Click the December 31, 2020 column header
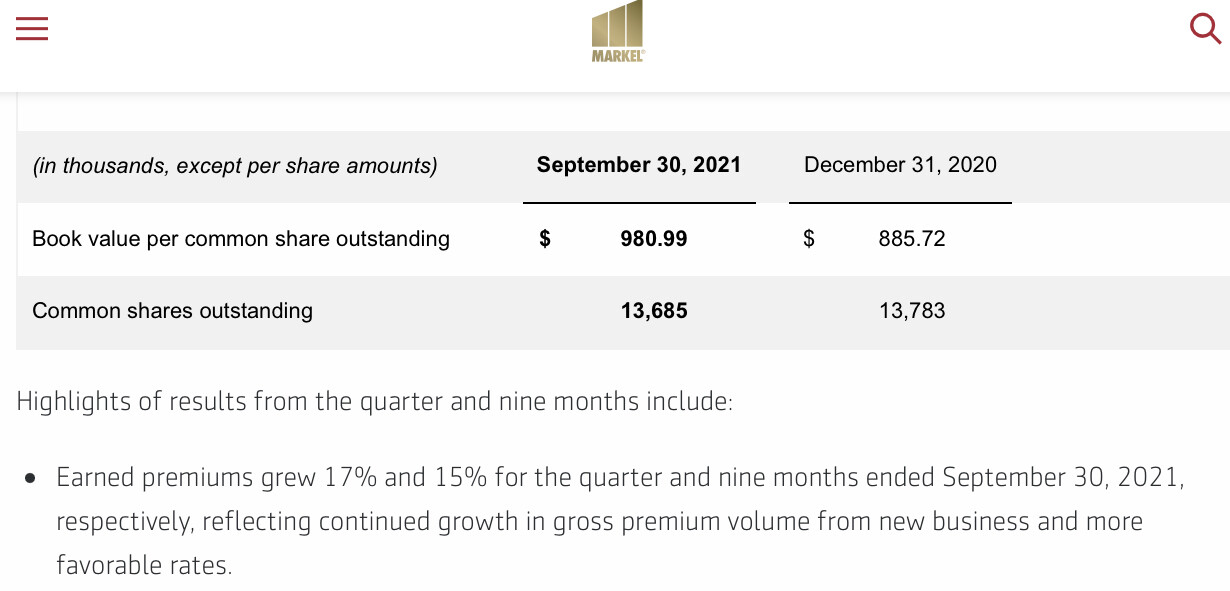The height and width of the screenshot is (591, 1230). pos(900,165)
